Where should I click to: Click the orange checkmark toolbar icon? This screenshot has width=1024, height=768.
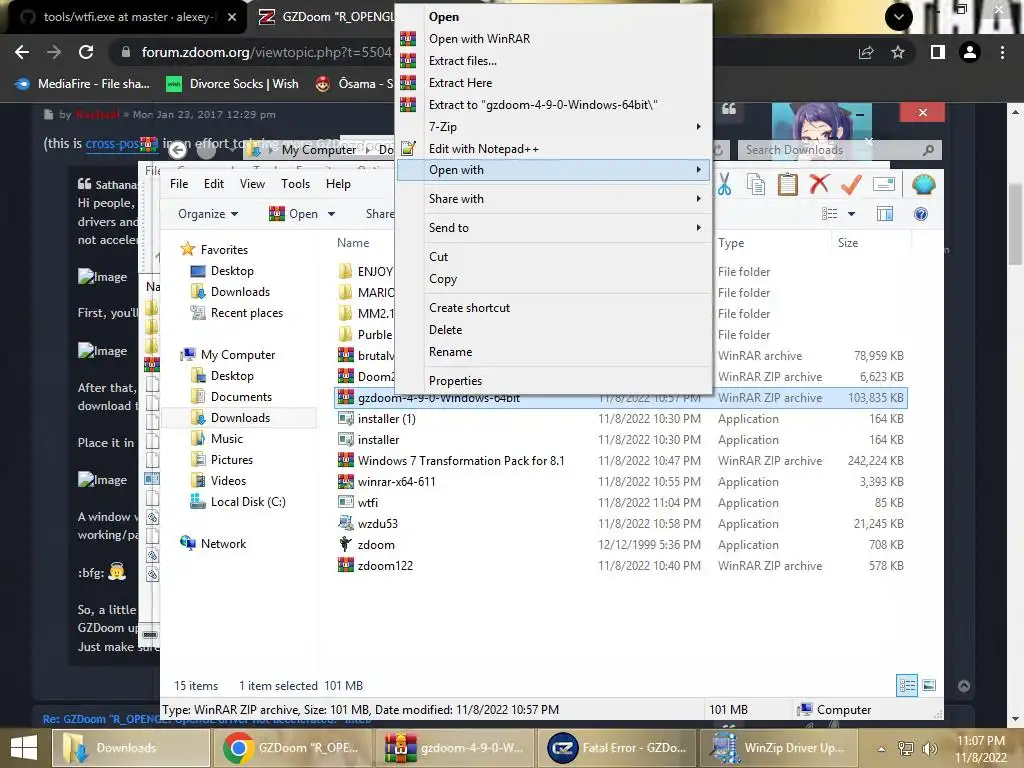(851, 185)
